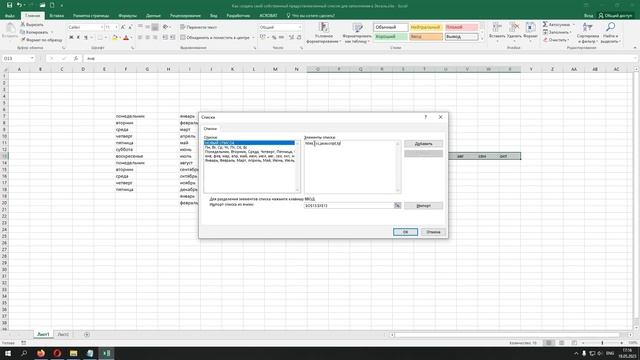
Task: Switch to the Лист2 sheet tab
Action: point(63,334)
